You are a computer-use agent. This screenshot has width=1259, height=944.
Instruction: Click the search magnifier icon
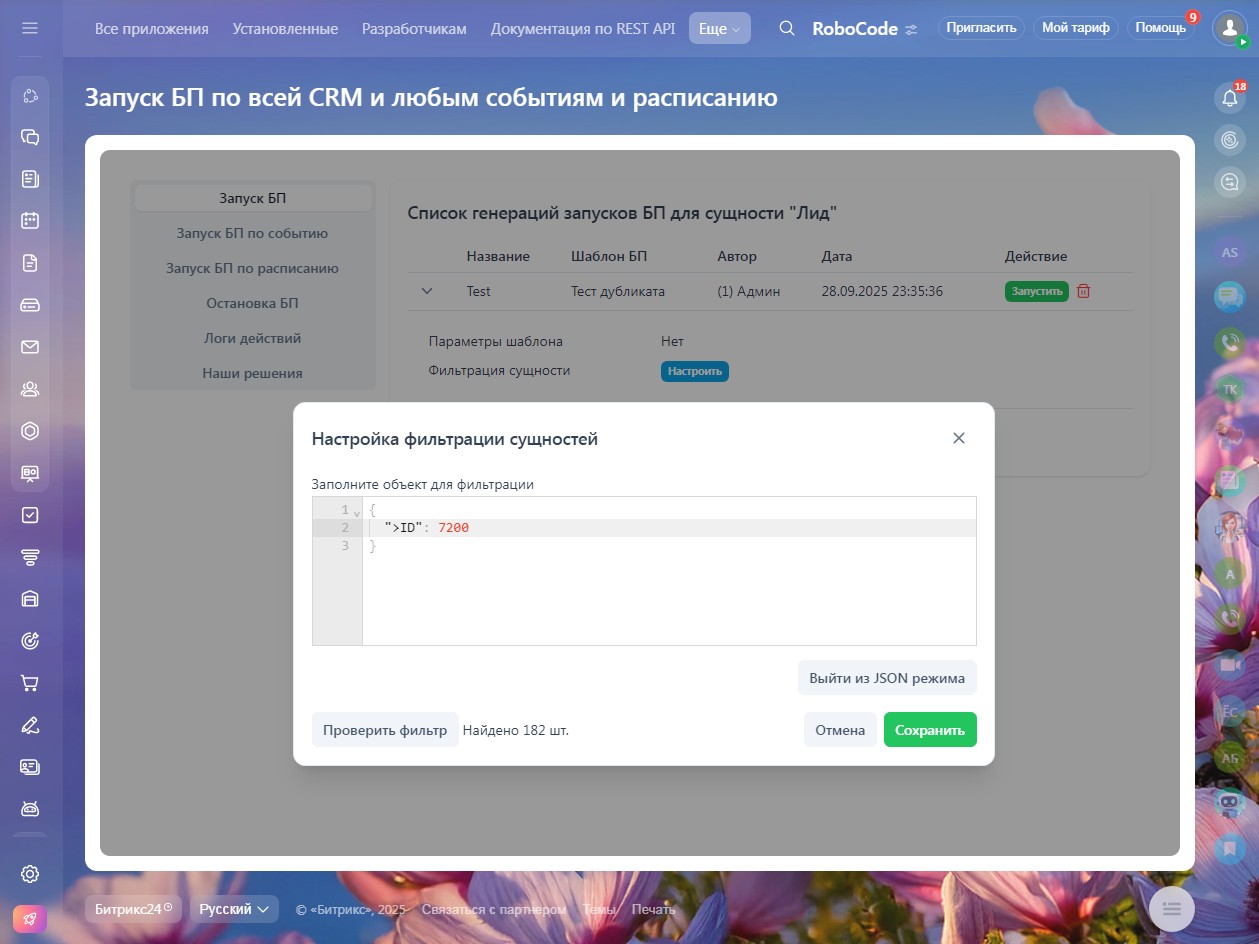787,28
